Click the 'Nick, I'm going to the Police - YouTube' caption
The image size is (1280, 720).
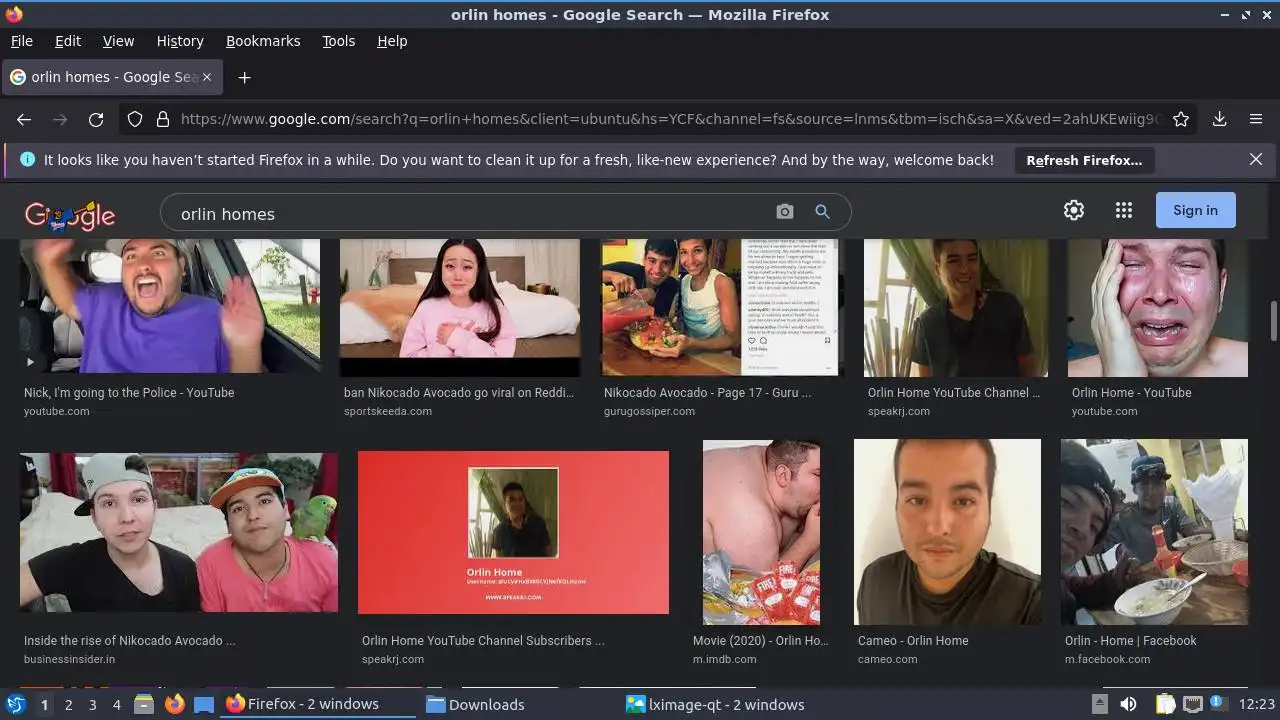tap(129, 393)
